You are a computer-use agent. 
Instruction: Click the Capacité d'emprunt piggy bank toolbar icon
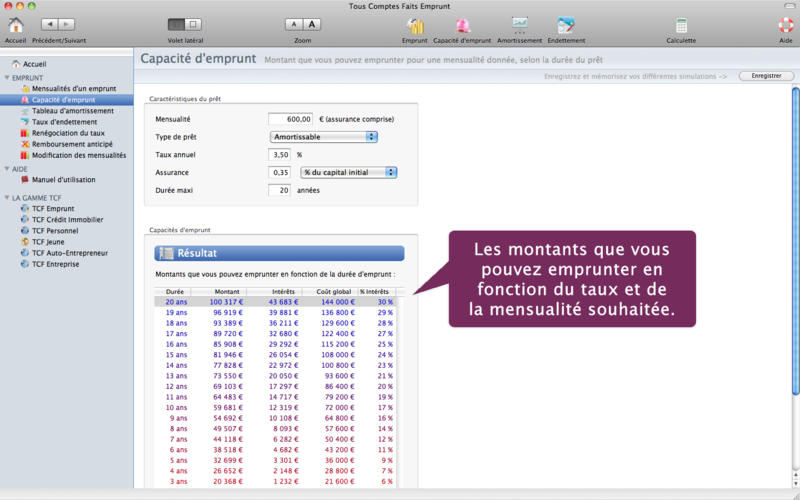pyautogui.click(x=462, y=25)
